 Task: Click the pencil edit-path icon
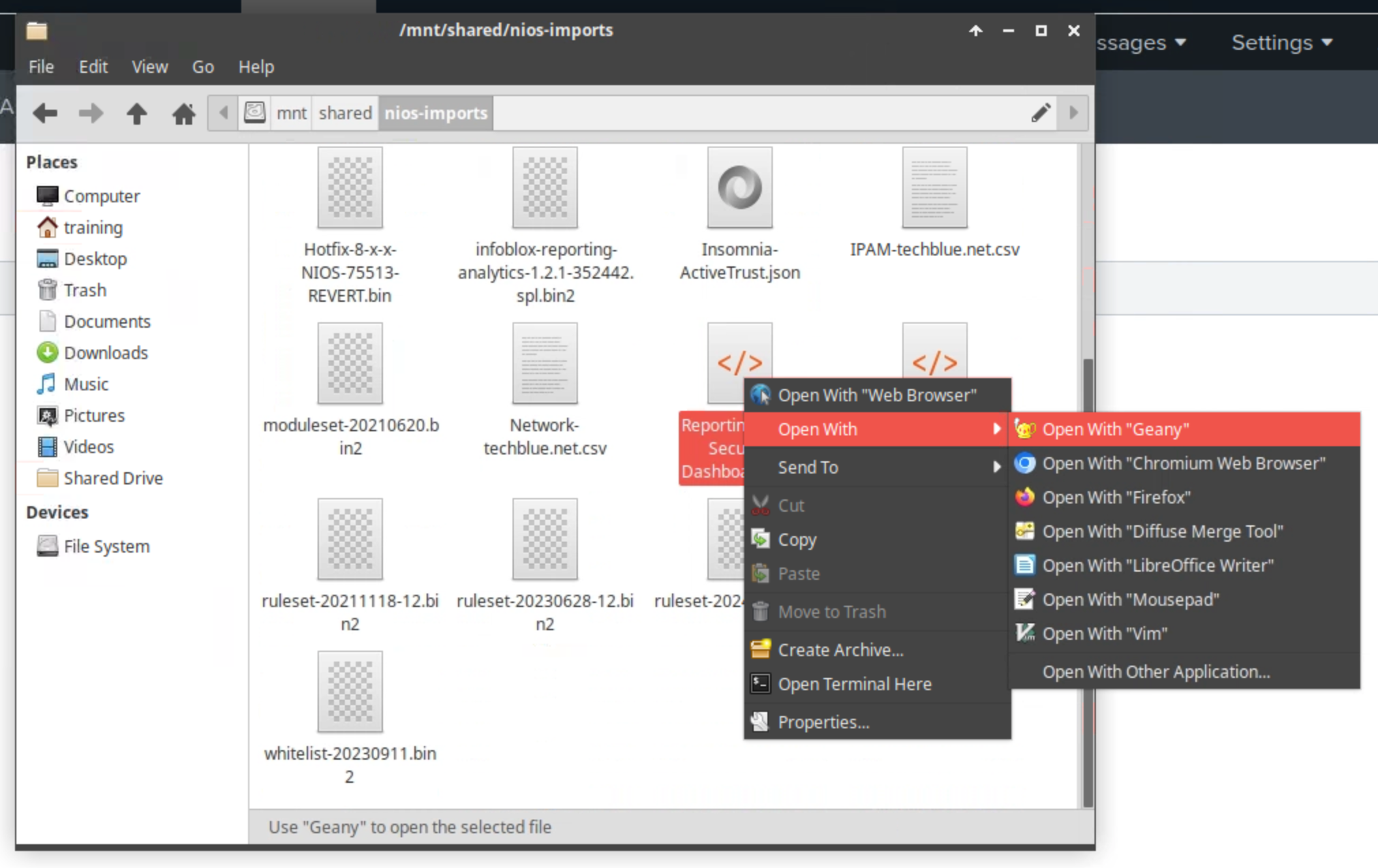[x=1040, y=113]
